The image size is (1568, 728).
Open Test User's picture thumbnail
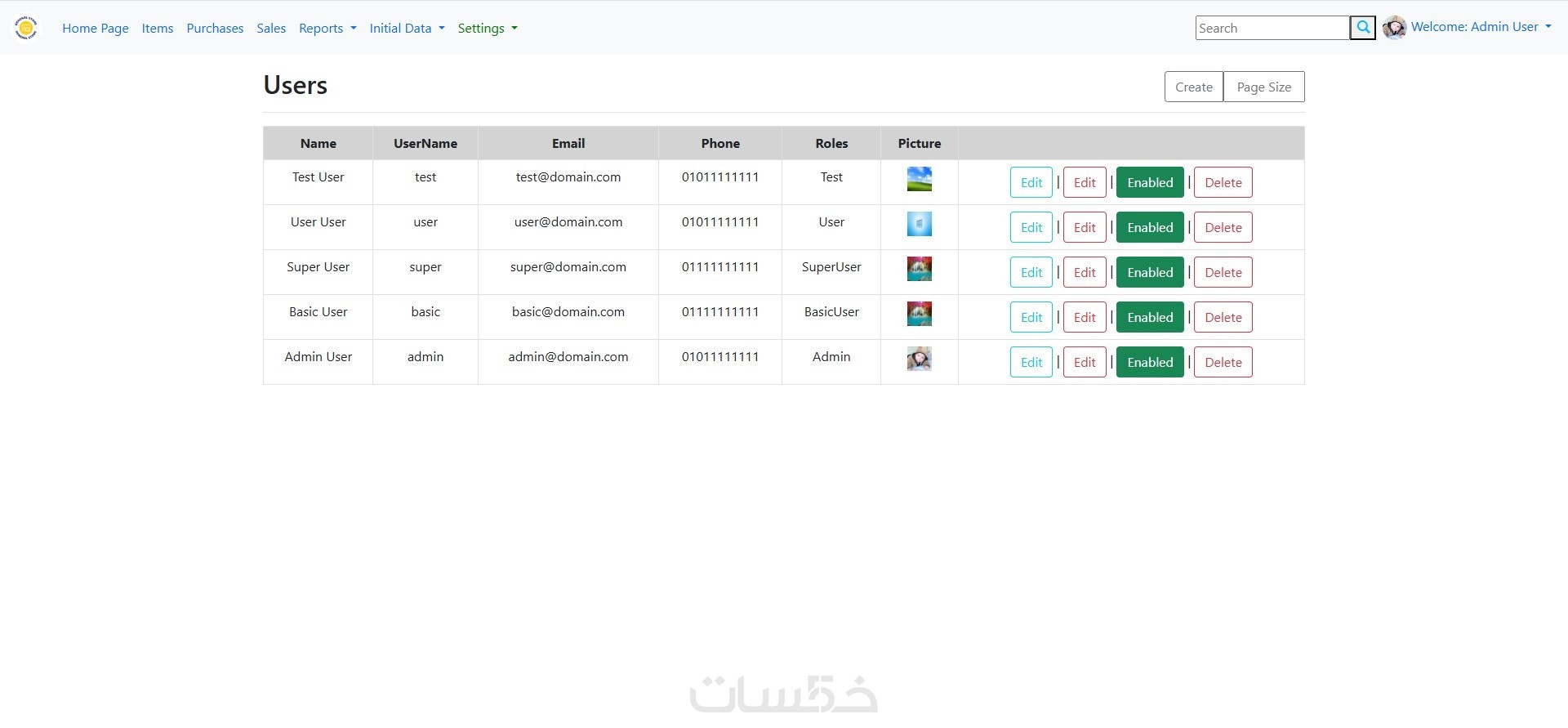pos(920,179)
